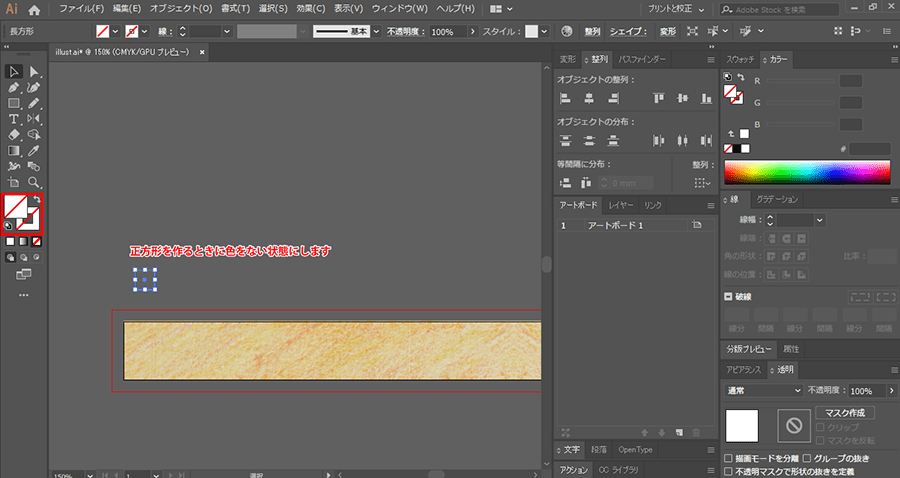Toggle グループの抜き checkbox

tap(806, 458)
